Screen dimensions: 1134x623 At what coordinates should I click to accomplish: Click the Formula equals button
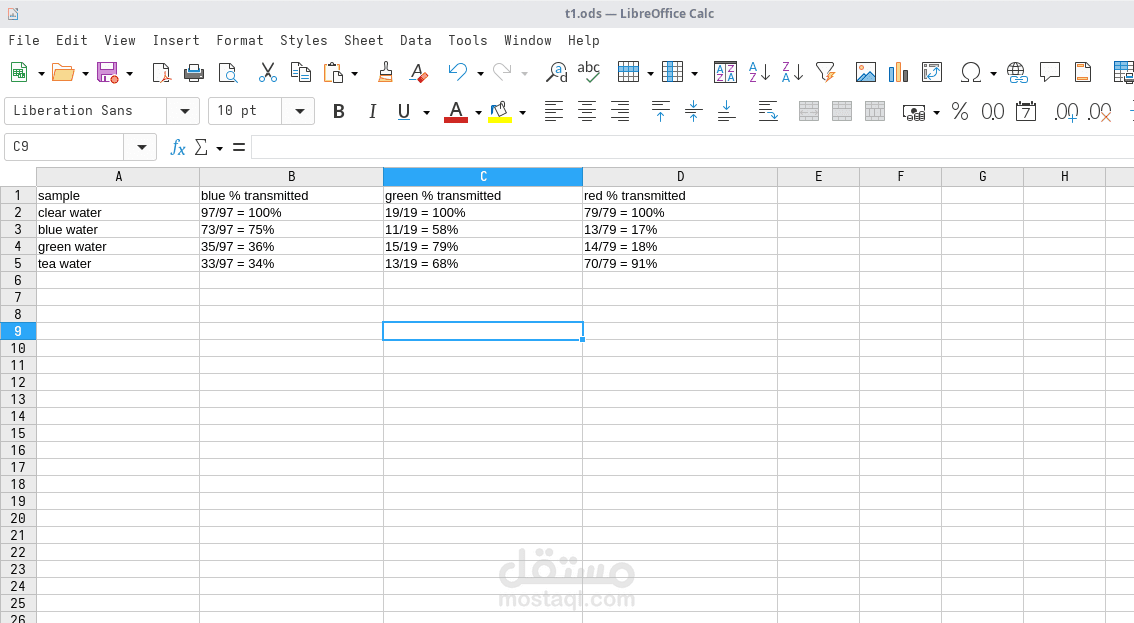pyautogui.click(x=239, y=148)
